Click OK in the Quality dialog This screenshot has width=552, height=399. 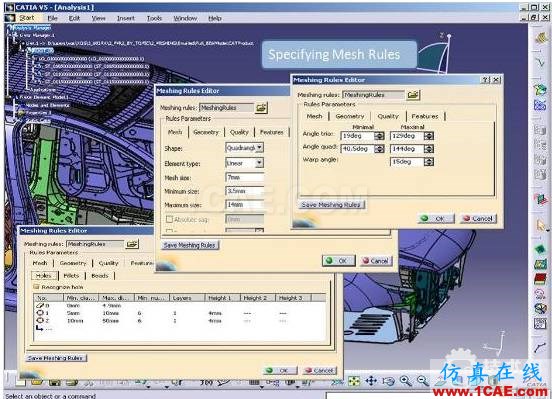pos(435,219)
